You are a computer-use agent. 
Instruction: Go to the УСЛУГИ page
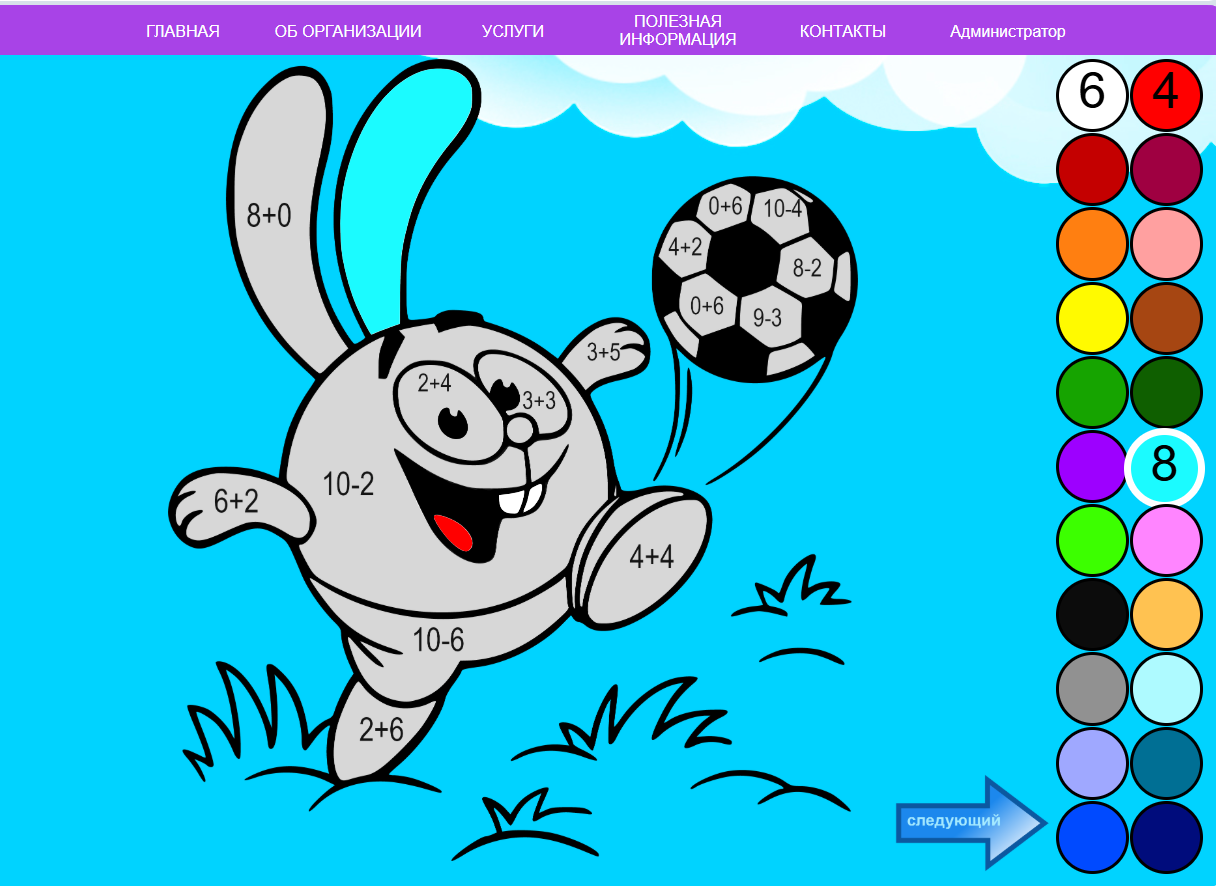coord(512,31)
